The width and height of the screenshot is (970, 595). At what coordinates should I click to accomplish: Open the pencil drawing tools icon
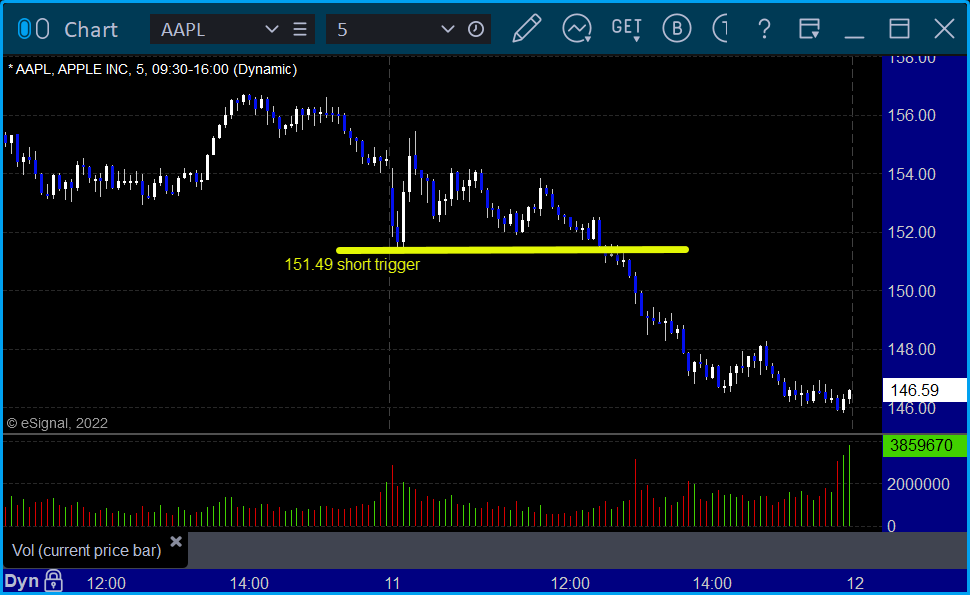526,29
